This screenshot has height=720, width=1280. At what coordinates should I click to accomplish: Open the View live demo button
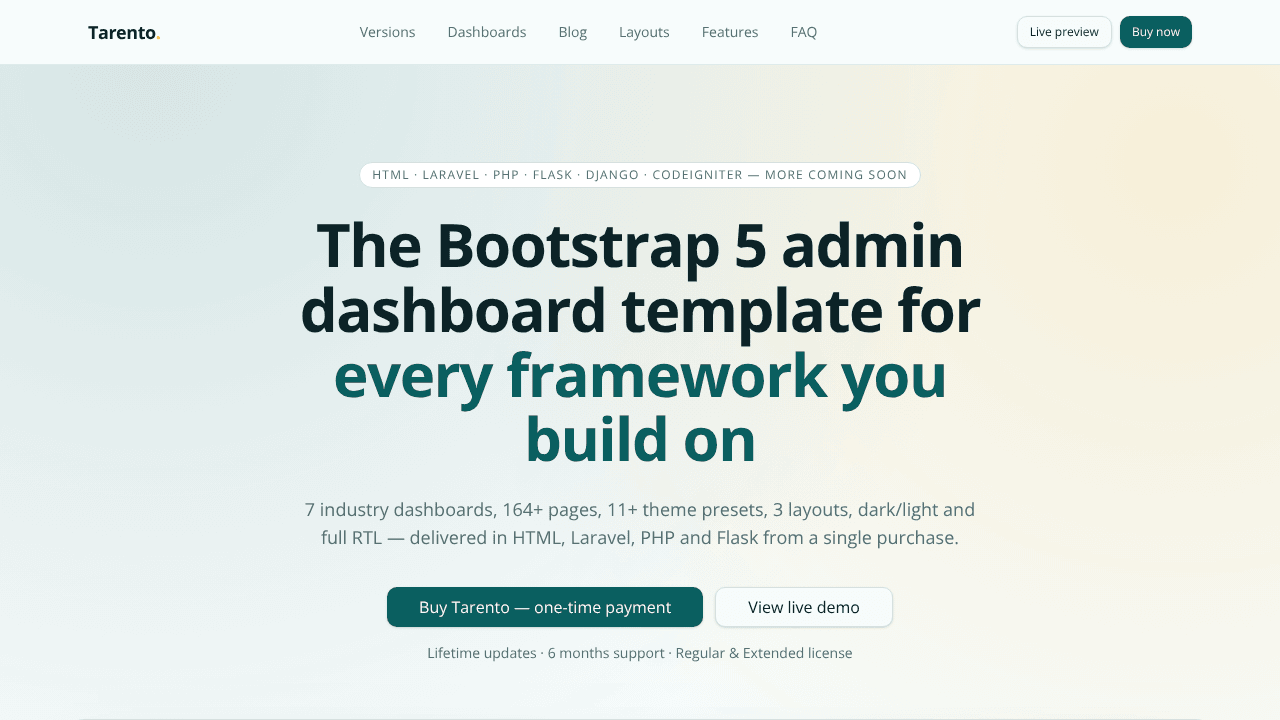[804, 607]
